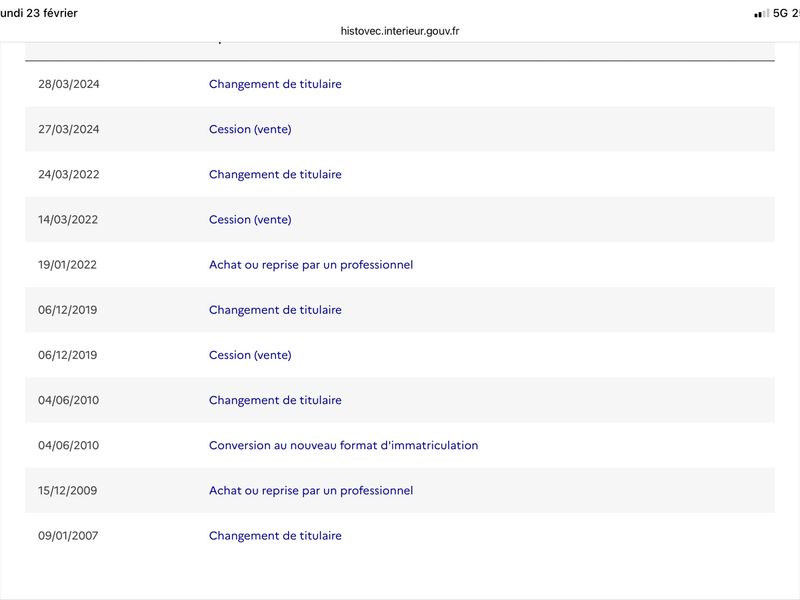Click Changement de titulaire dated 09/01/2007
The width and height of the screenshot is (800, 600).
coord(275,536)
